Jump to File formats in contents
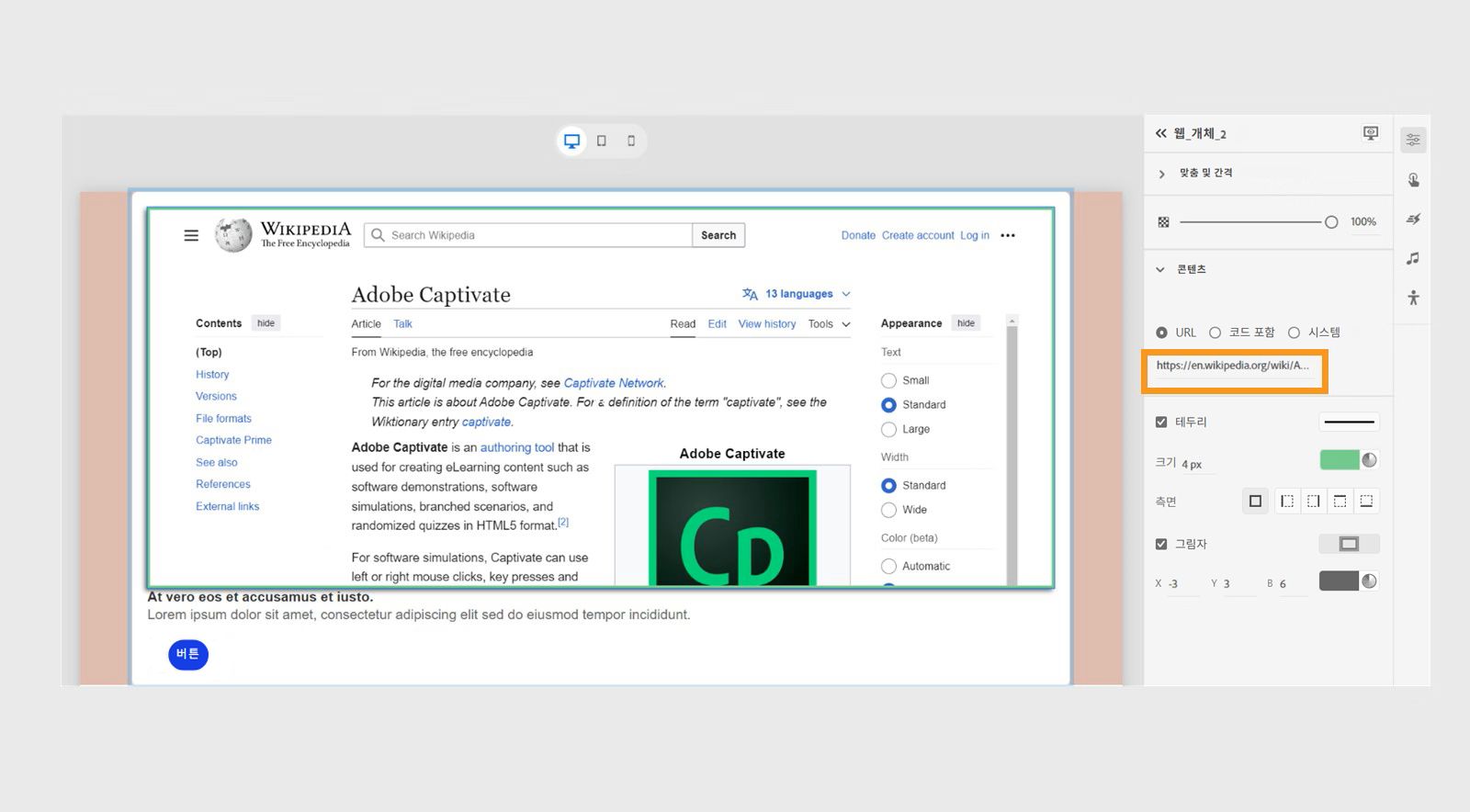Viewport: 1470px width, 812px height. point(223,419)
